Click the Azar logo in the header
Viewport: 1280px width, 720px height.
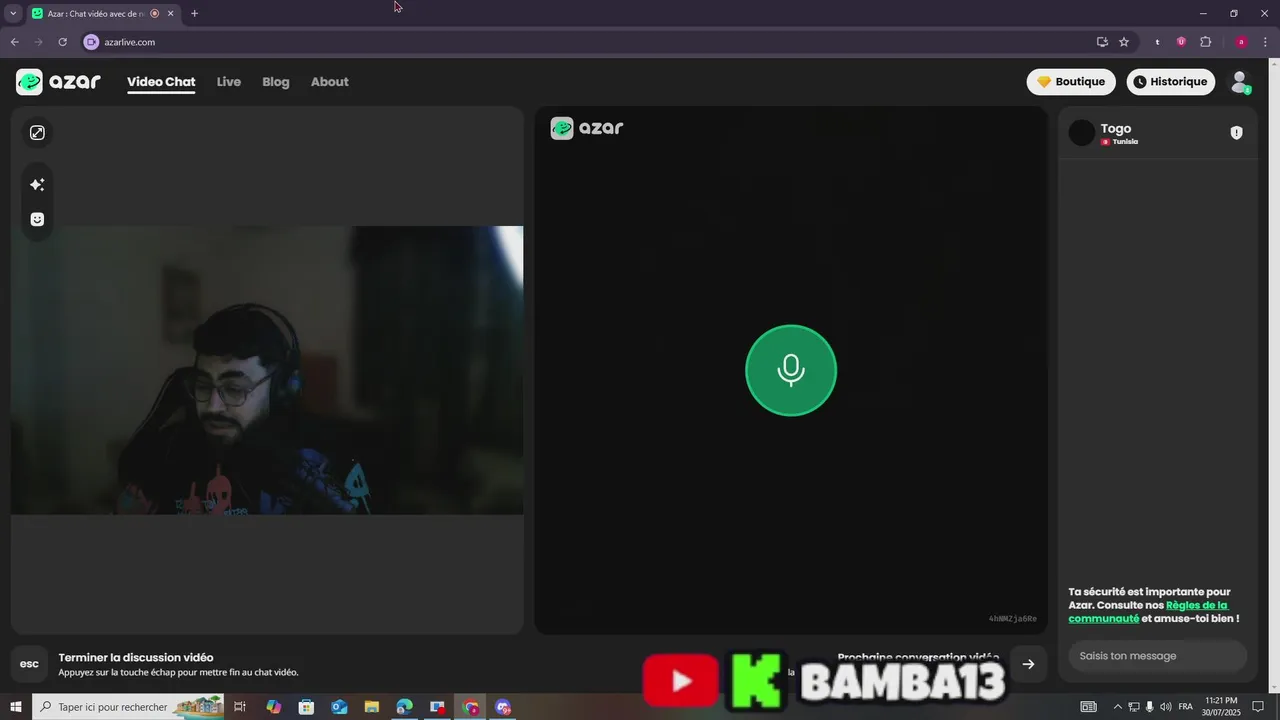[x=59, y=82]
